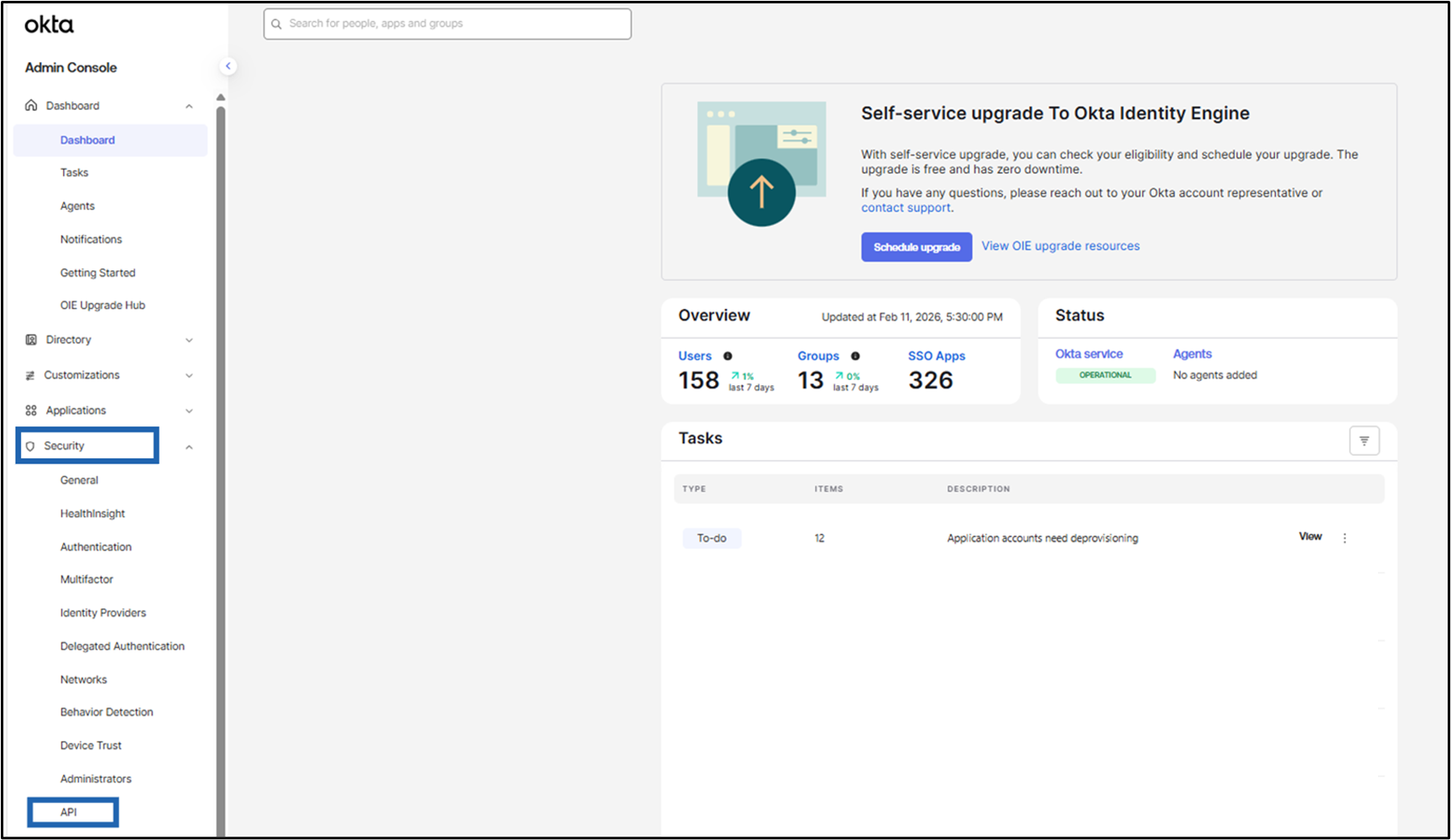The width and height of the screenshot is (1451, 840).
Task: Click the okta logo
Action: click(49, 25)
